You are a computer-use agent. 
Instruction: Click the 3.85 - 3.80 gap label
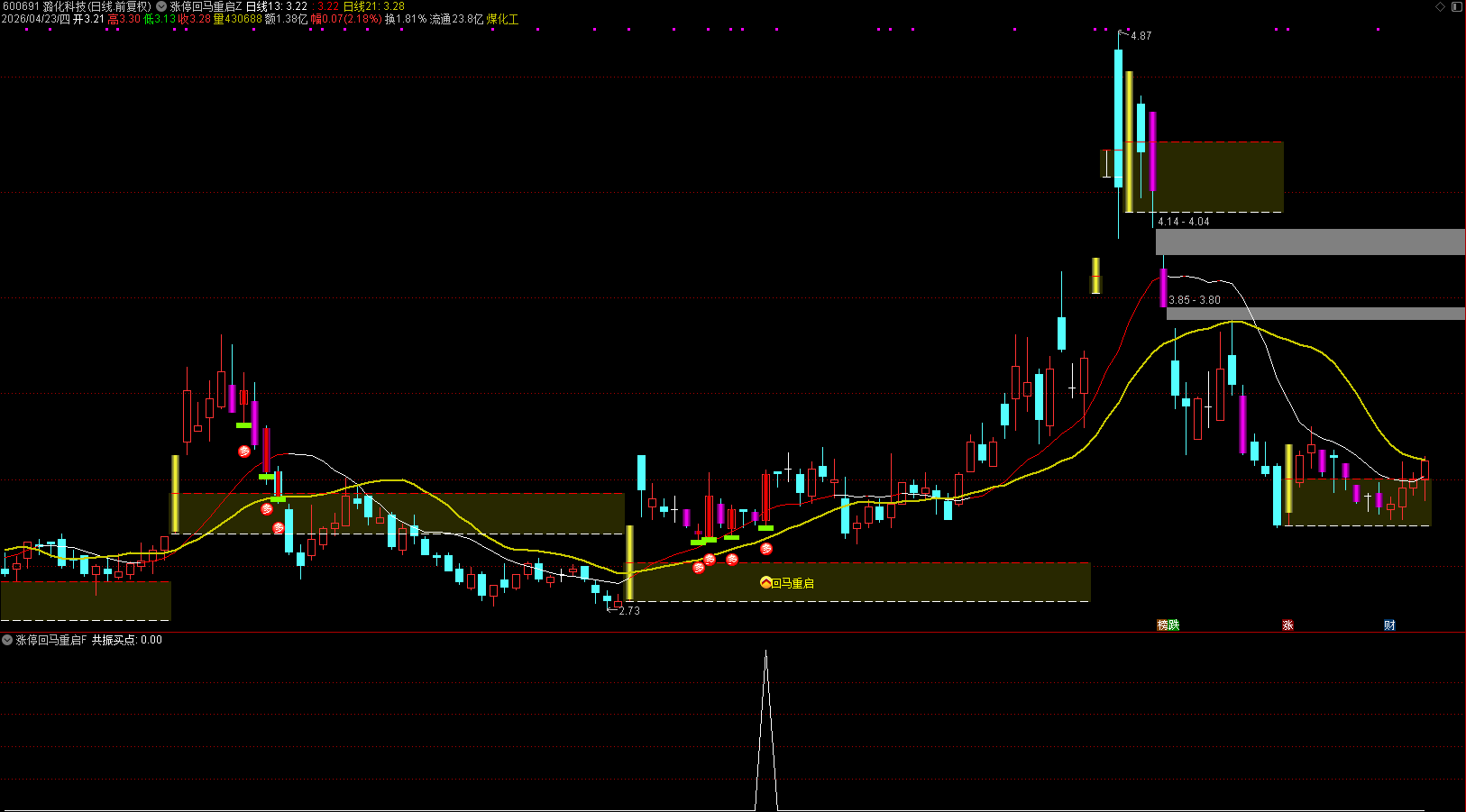point(1195,300)
